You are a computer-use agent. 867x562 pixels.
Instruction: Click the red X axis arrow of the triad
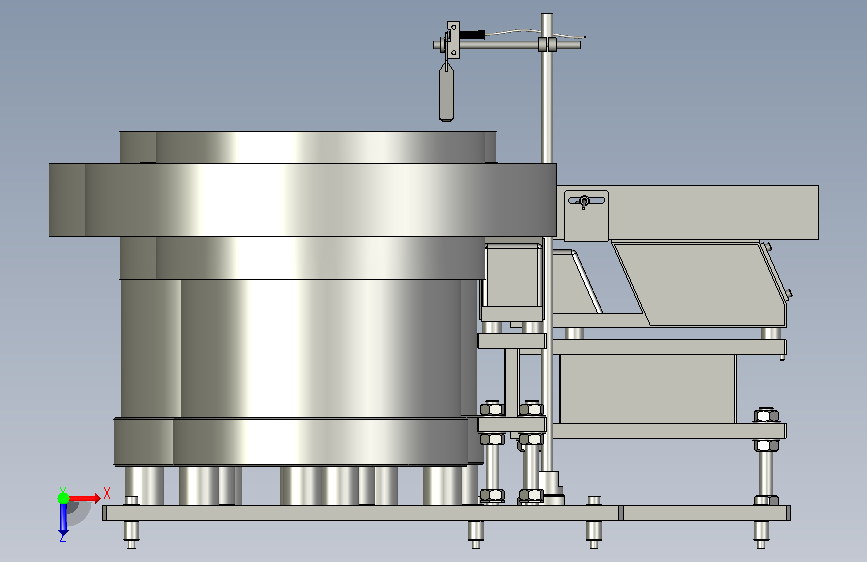pyautogui.click(x=85, y=498)
